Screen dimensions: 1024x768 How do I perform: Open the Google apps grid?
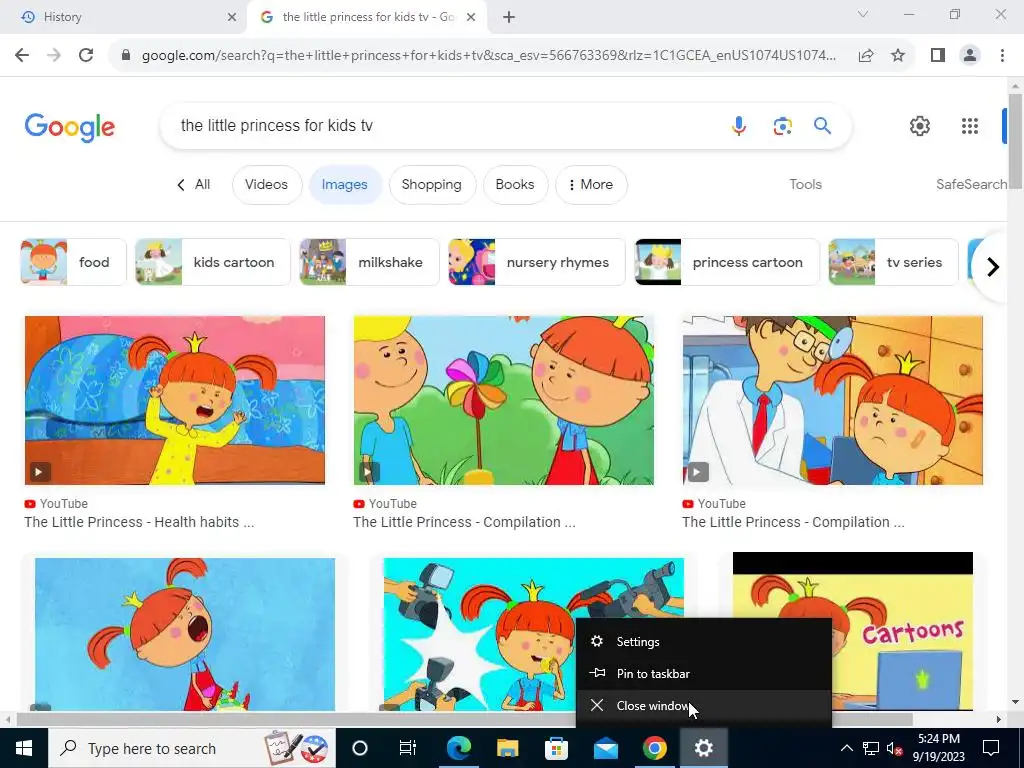pyautogui.click(x=970, y=125)
